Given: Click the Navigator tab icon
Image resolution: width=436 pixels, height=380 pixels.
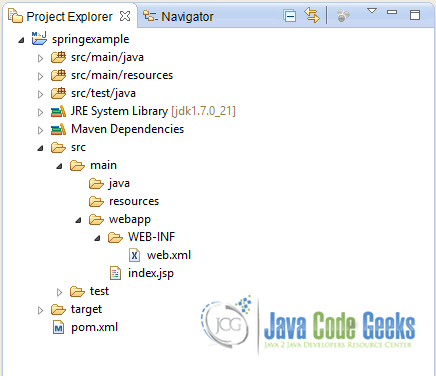Looking at the screenshot, I should (150, 16).
